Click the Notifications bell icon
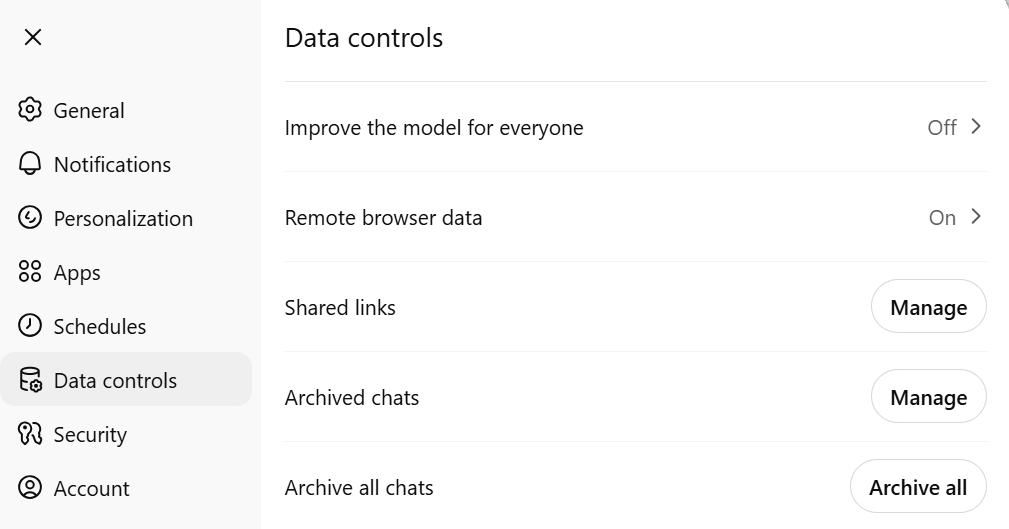 point(30,164)
